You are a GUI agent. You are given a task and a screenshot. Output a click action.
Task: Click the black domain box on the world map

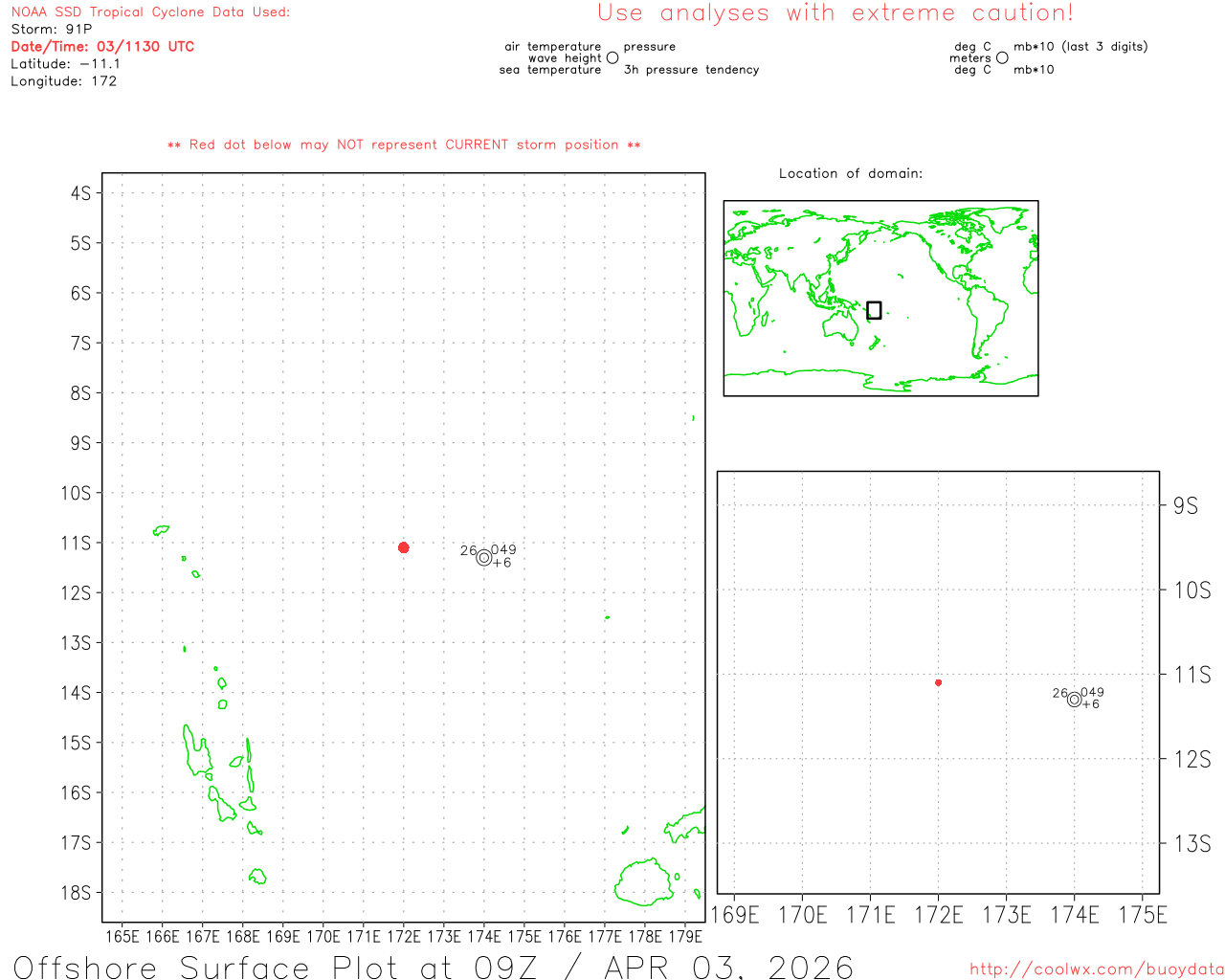874,310
